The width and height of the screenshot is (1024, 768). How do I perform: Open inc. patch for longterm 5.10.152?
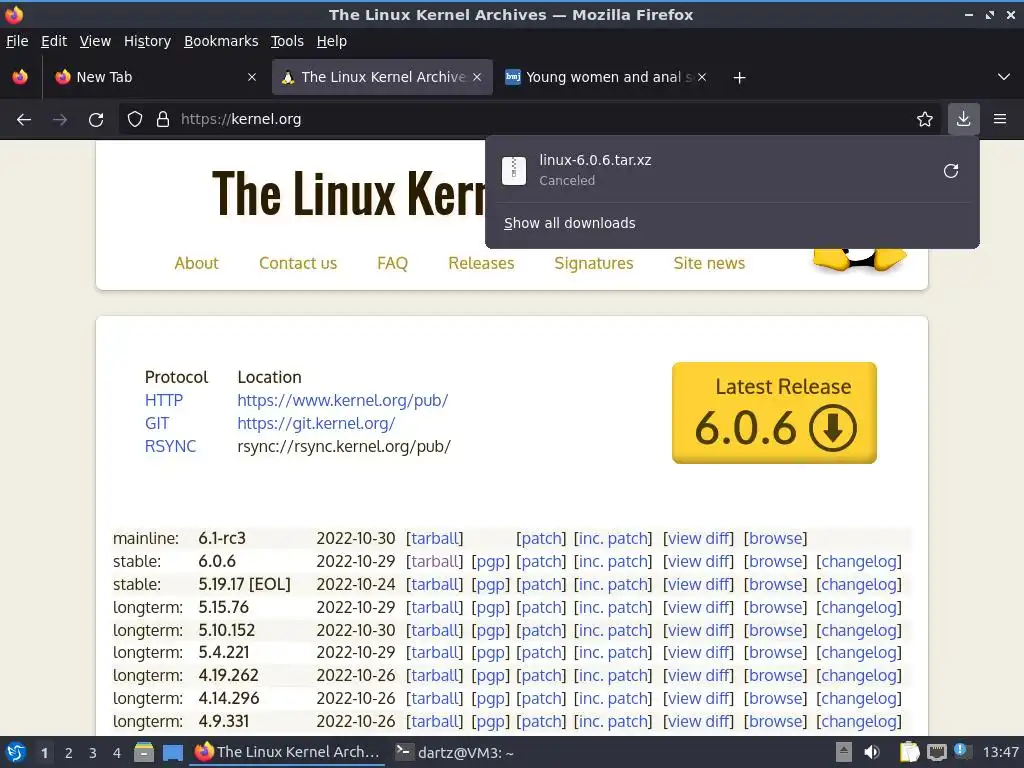[x=613, y=630]
